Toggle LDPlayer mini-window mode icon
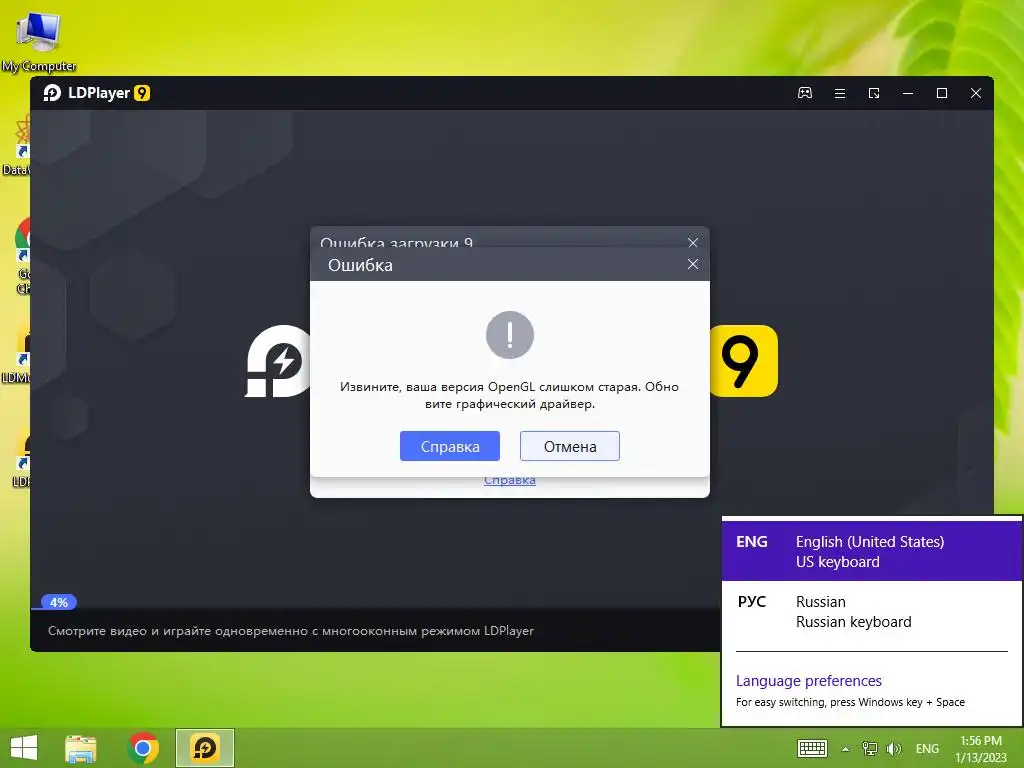This screenshot has height=768, width=1024. [x=874, y=93]
